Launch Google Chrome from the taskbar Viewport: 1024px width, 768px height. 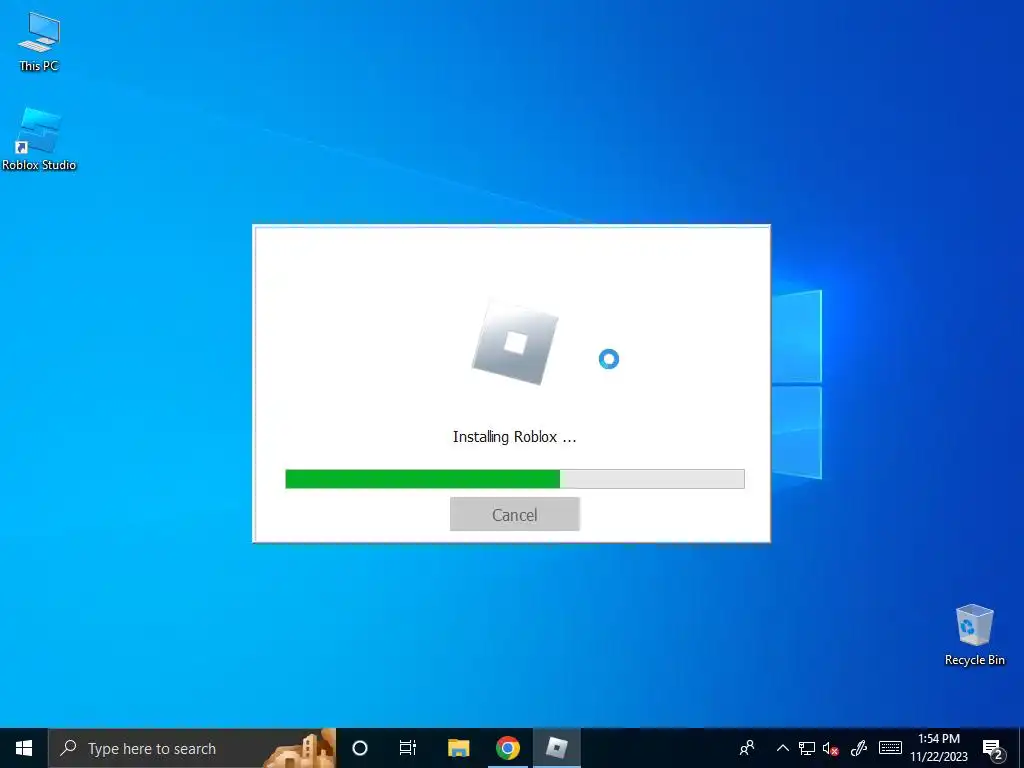(507, 748)
